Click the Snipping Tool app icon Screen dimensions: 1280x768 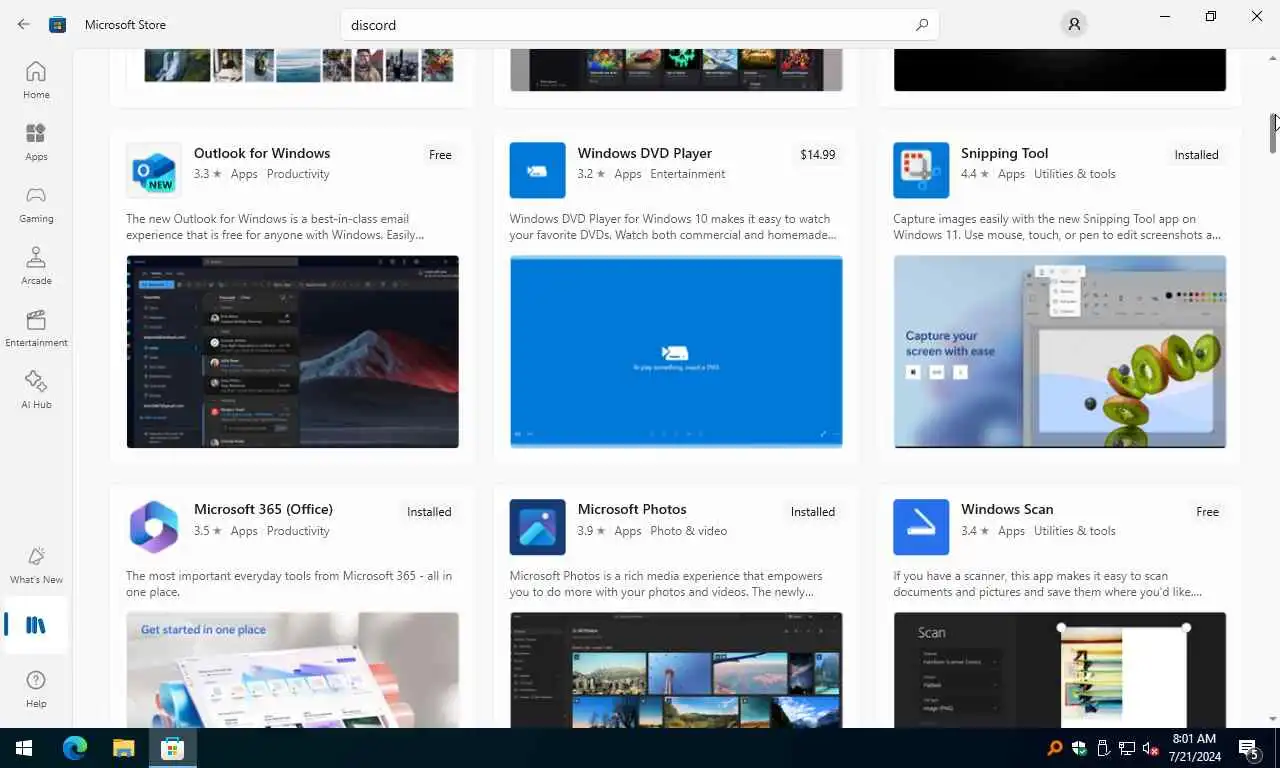coord(921,170)
